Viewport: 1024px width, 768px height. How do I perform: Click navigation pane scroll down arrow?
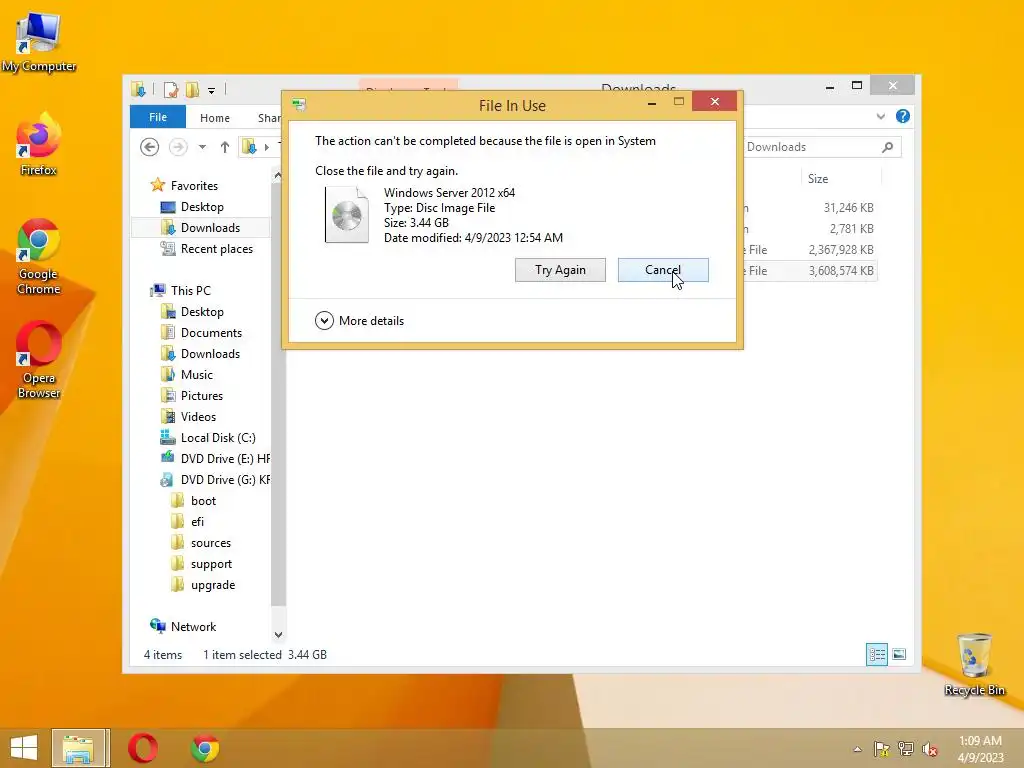coord(278,635)
